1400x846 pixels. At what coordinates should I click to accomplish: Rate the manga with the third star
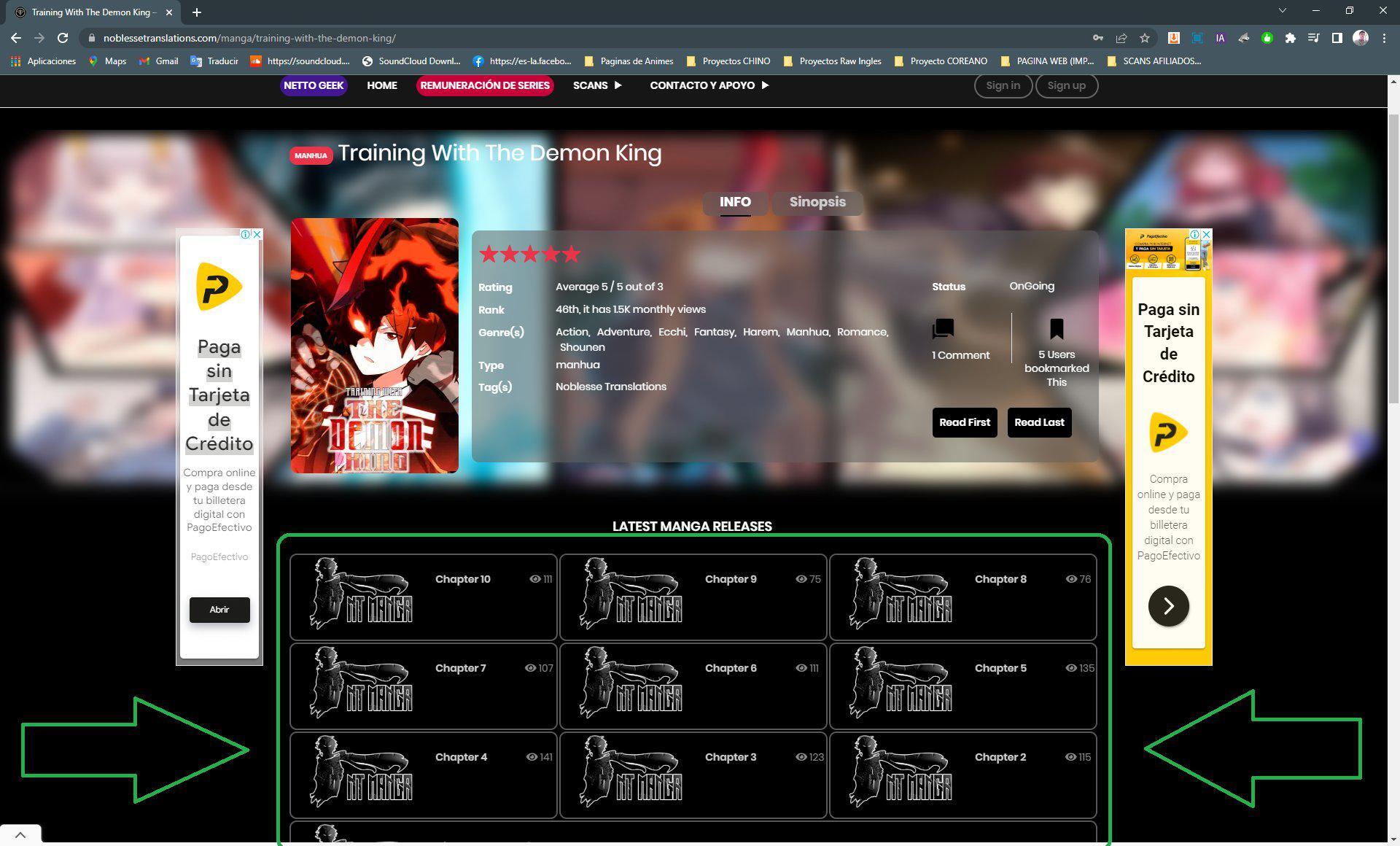[x=530, y=254]
